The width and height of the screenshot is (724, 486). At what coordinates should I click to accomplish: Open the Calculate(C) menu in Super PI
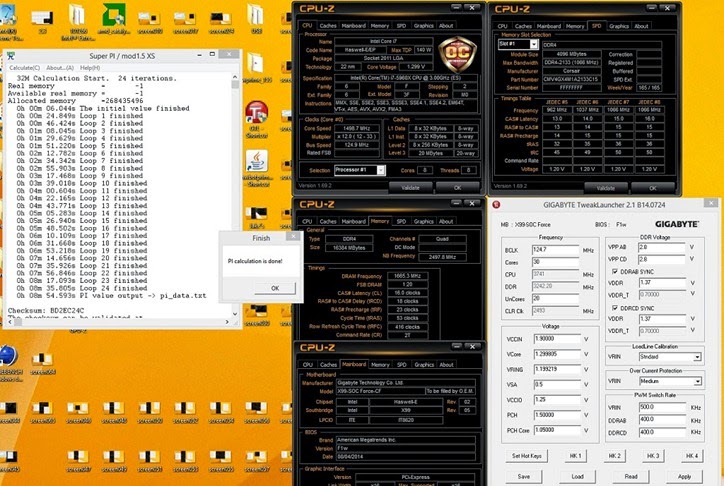tap(24, 67)
